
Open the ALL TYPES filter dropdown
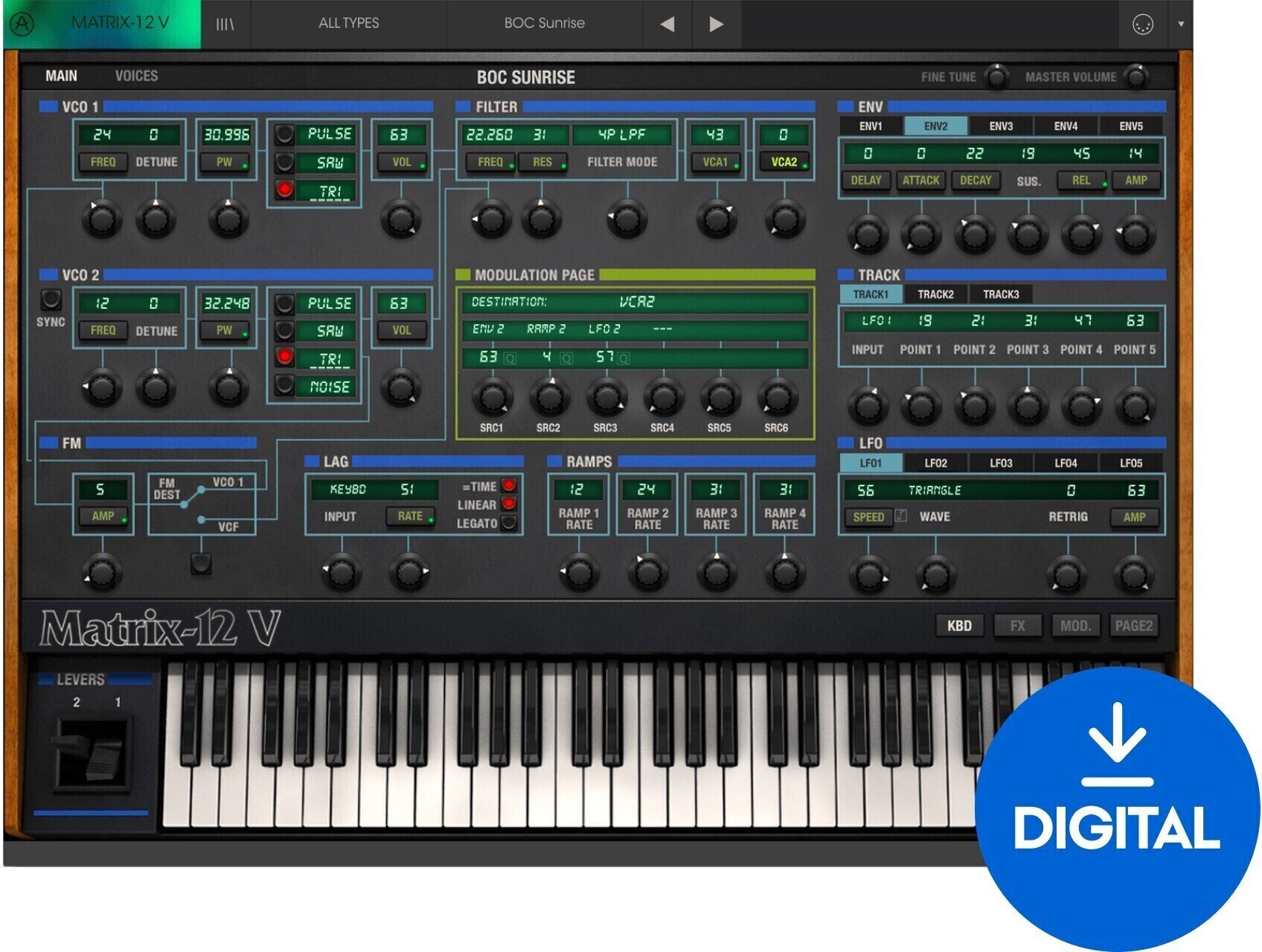point(350,23)
